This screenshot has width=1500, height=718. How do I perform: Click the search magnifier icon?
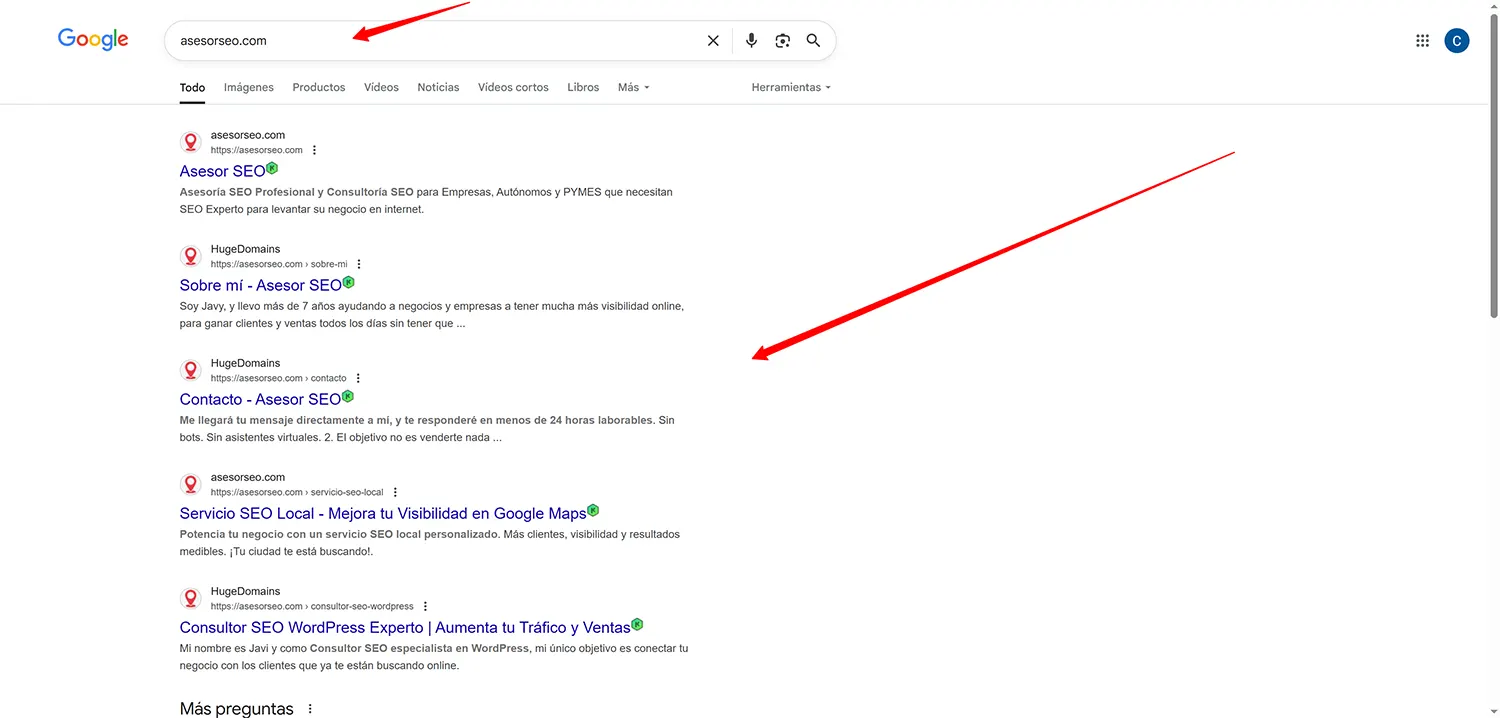(x=813, y=40)
